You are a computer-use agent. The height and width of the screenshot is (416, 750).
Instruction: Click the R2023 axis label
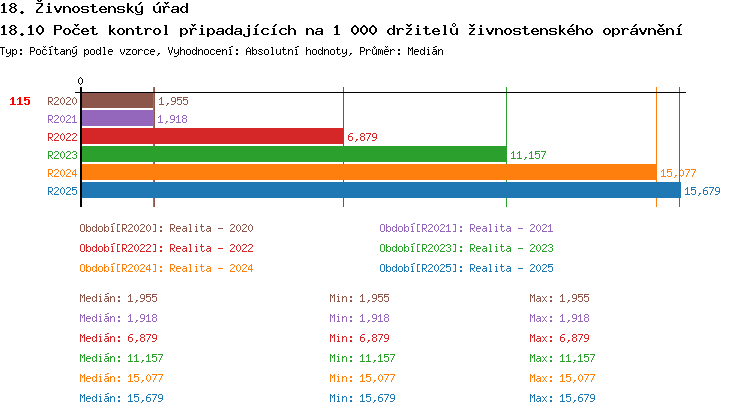(62, 155)
